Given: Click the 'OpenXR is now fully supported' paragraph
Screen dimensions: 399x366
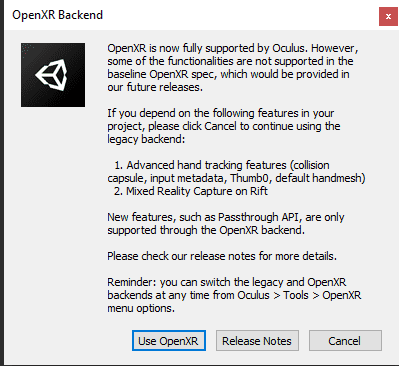Looking at the screenshot, I should point(233,68).
